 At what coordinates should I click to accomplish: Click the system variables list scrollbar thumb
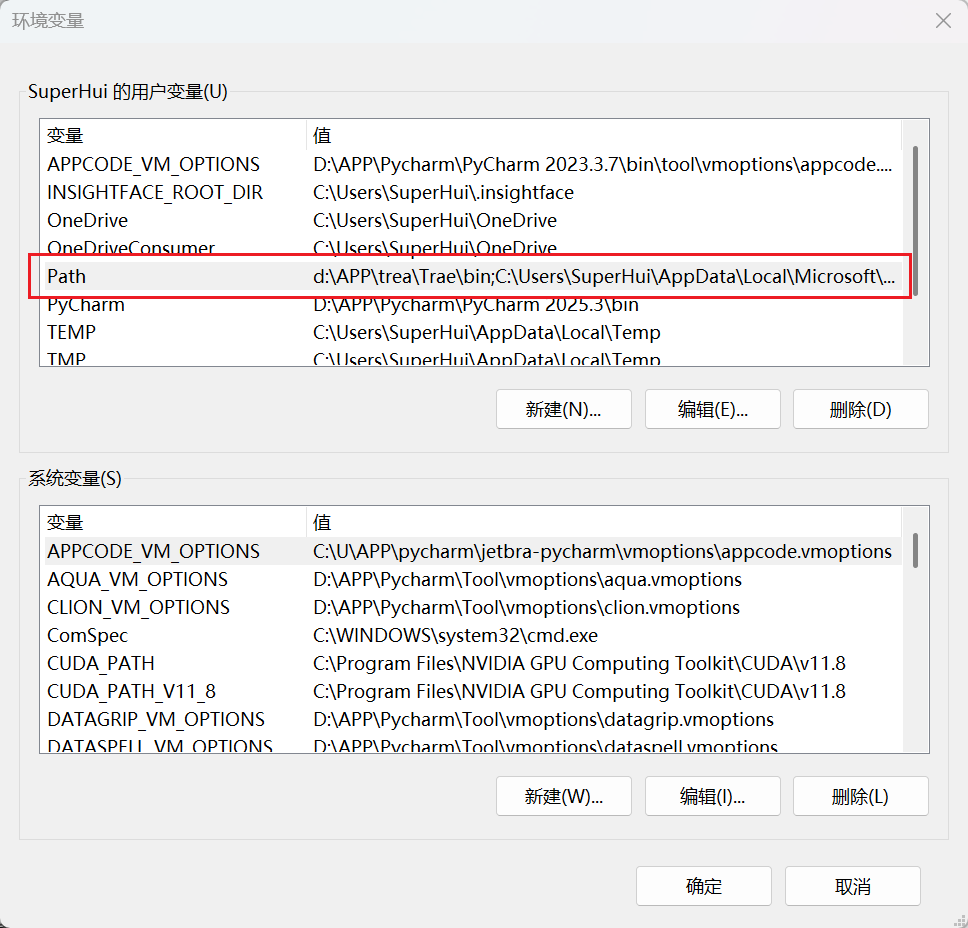(x=915, y=550)
